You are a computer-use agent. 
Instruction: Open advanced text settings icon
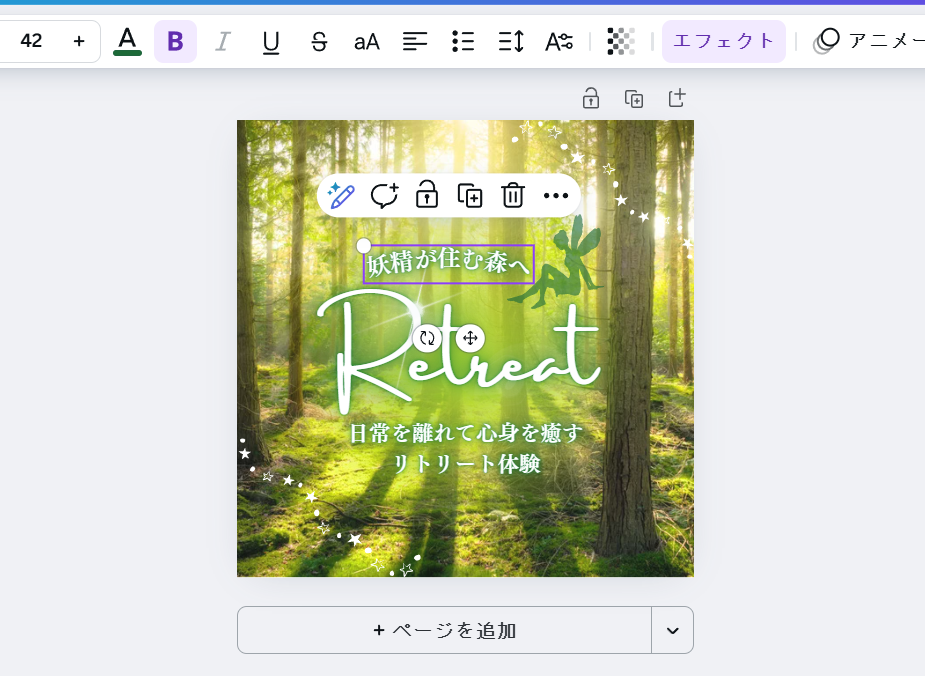[559, 41]
